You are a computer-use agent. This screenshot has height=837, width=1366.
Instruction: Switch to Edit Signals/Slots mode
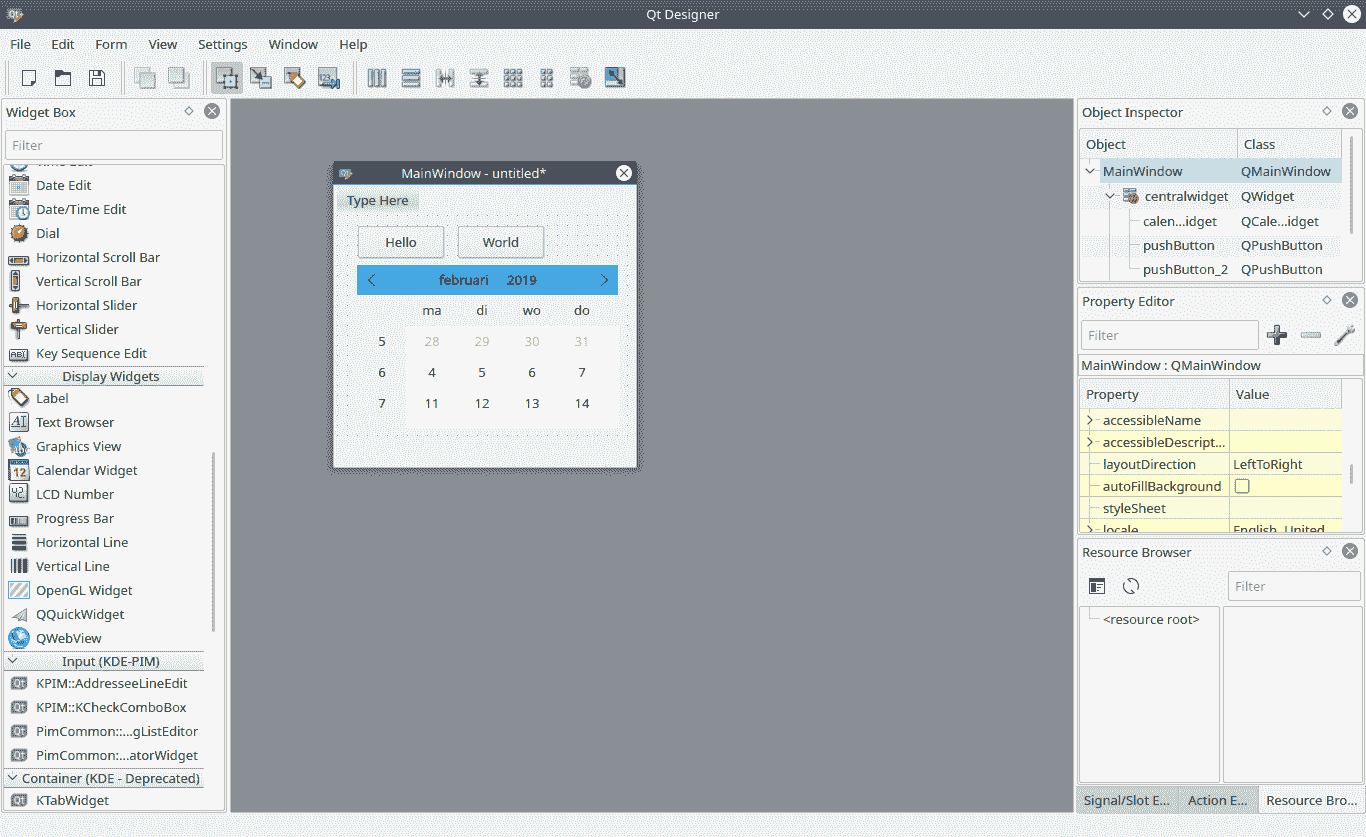coord(260,78)
